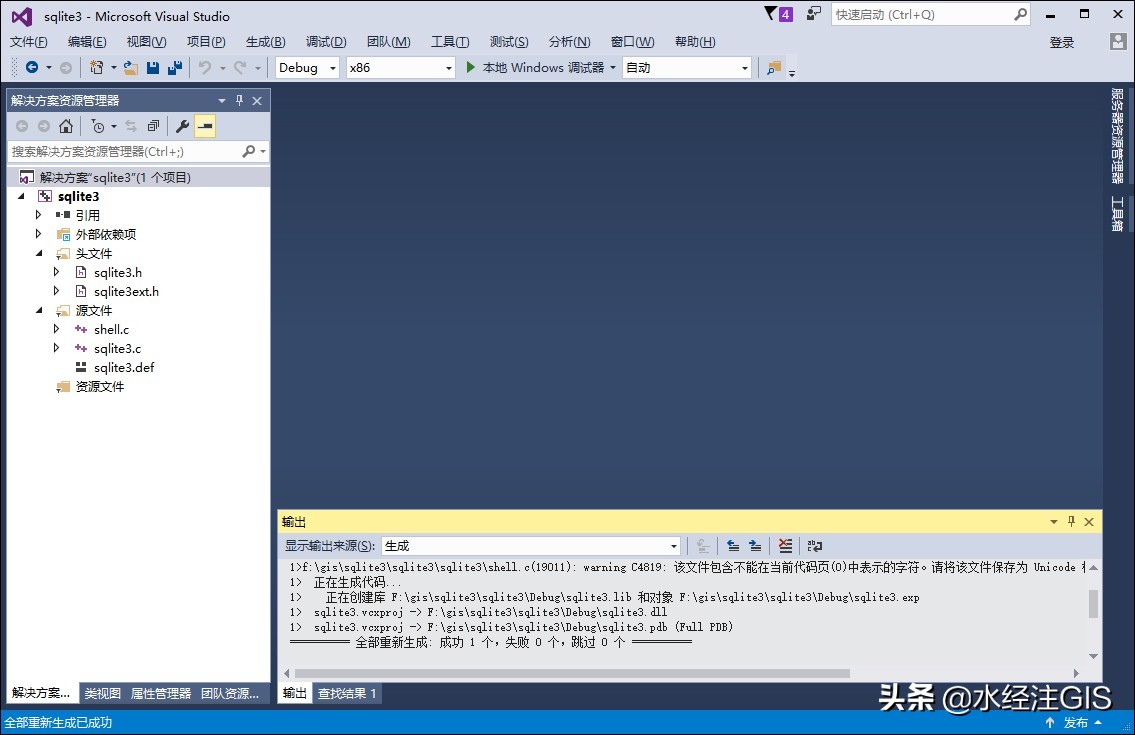Screen dimensions: 1135x735
Task: Expand the sqlite3.h tree node
Action: [x=56, y=272]
